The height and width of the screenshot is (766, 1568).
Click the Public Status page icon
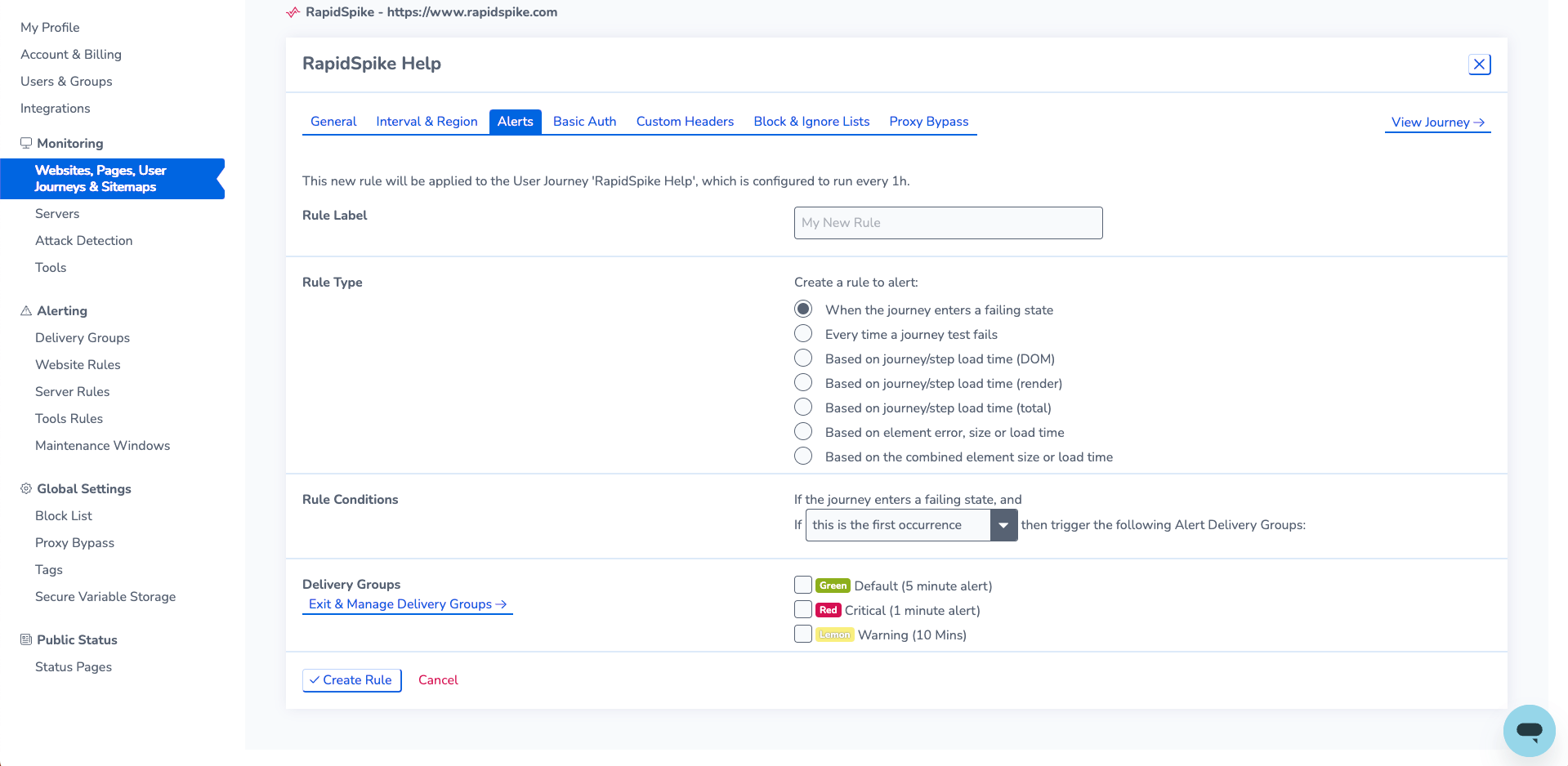pos(26,639)
